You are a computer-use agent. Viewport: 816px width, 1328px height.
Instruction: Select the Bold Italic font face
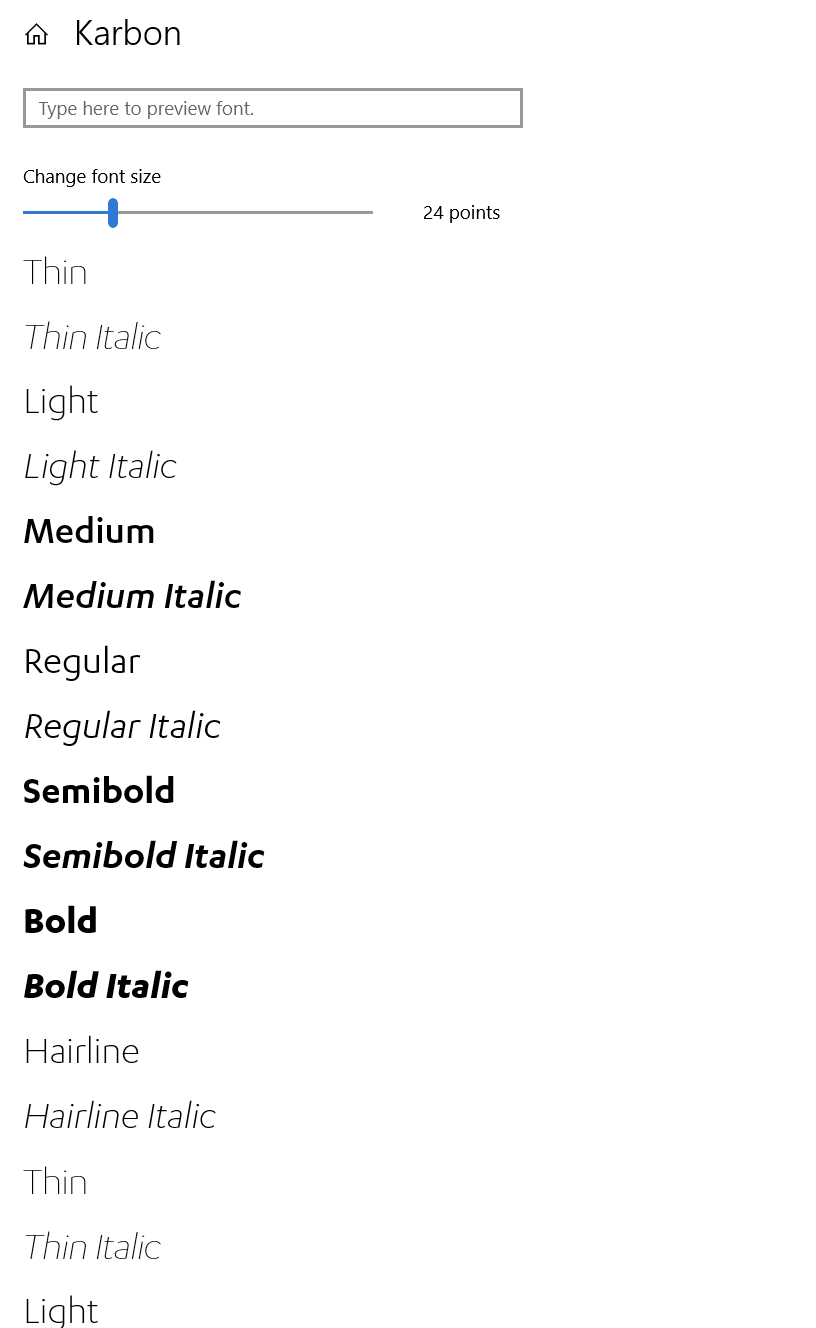105,985
